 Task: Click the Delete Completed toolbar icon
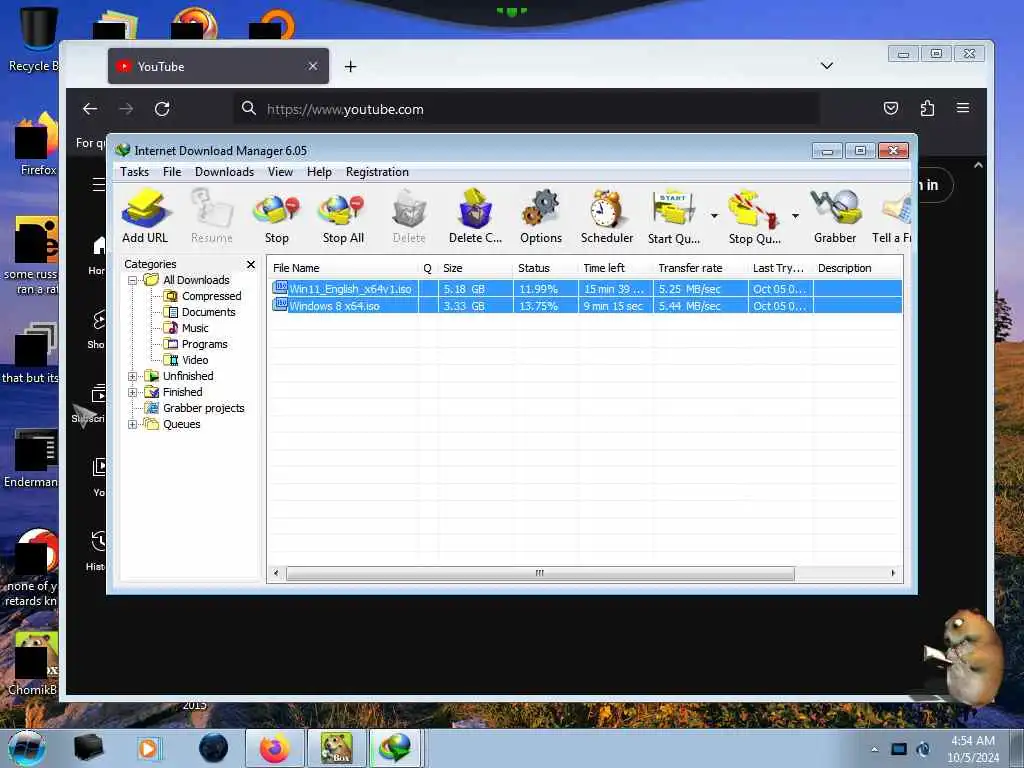(x=475, y=217)
